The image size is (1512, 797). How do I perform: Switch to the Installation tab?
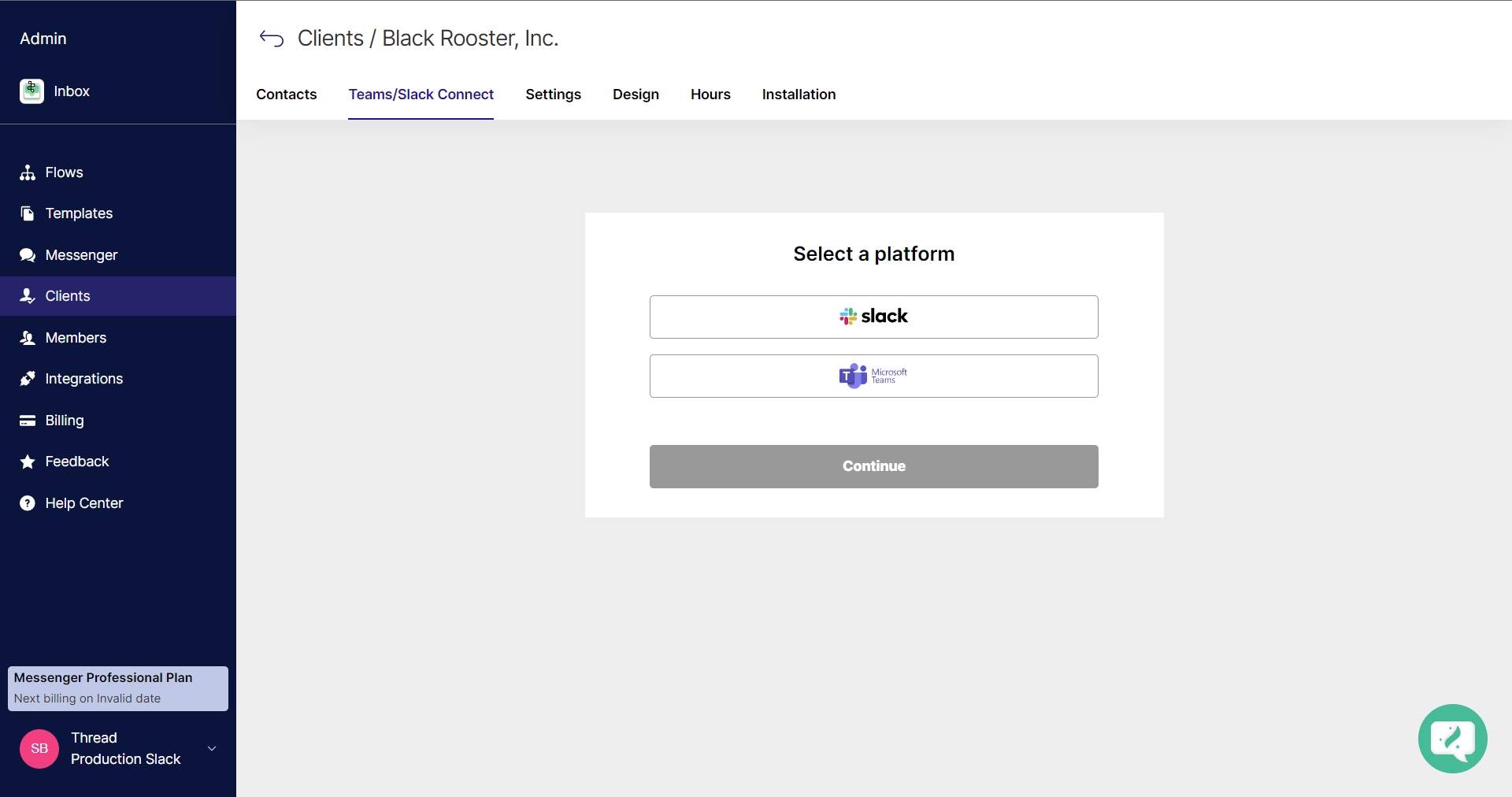pos(799,95)
